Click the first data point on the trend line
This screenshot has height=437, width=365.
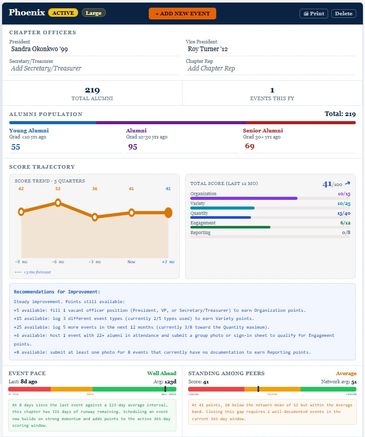pyautogui.click(x=21, y=212)
